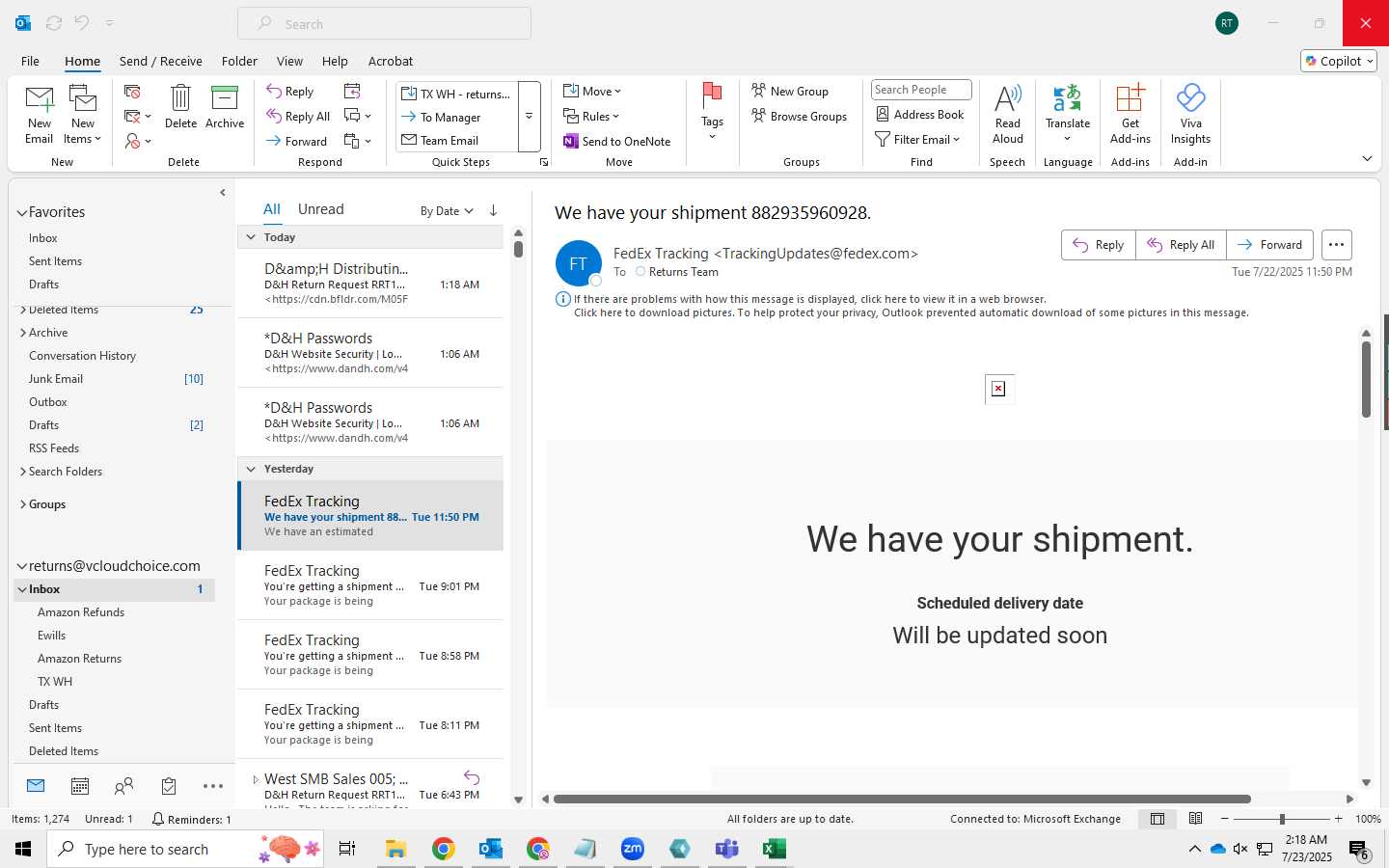Click the download pictures info bar
This screenshot has height=868, width=1389.
pyautogui.click(x=911, y=312)
